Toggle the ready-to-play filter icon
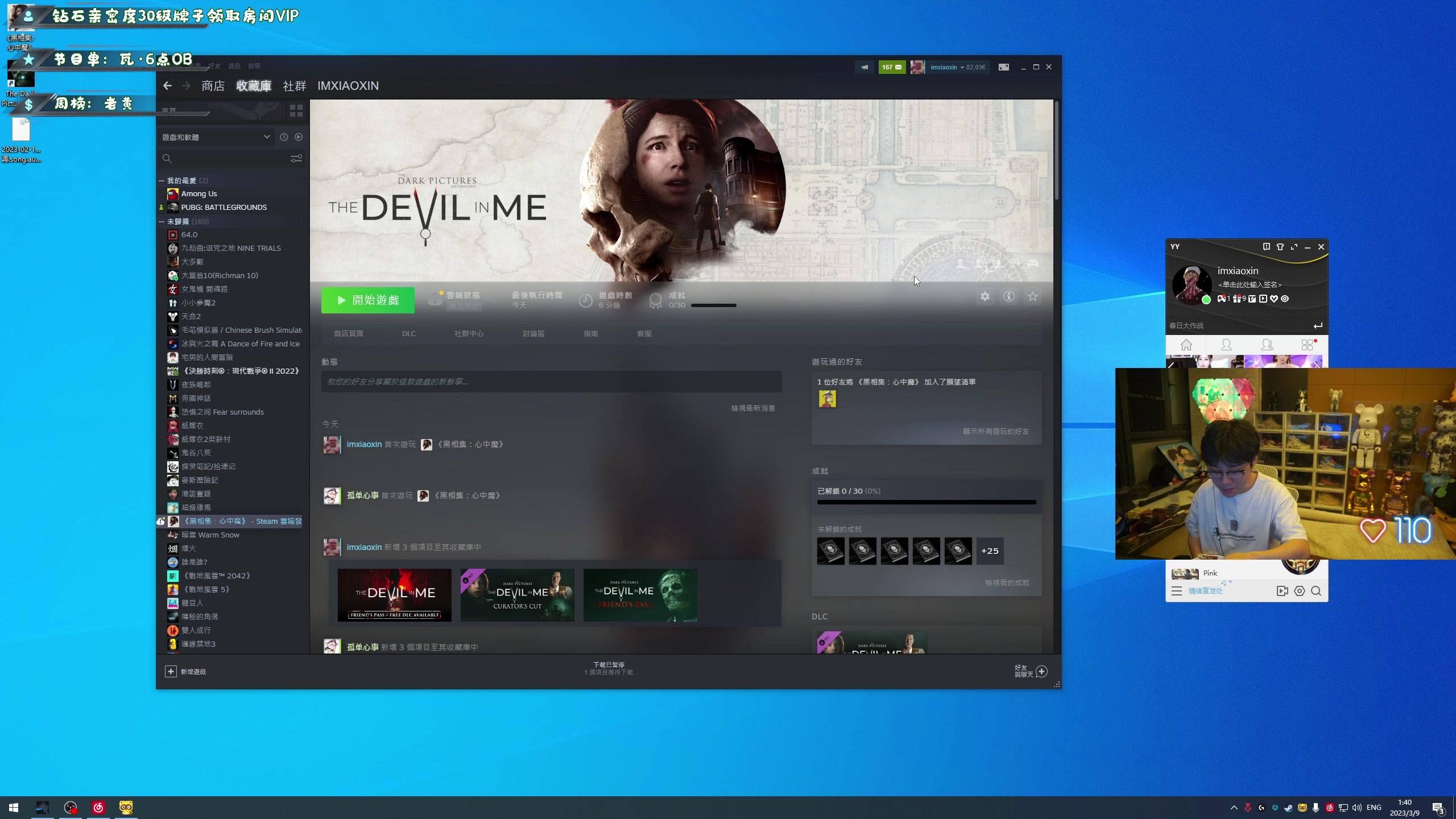Viewport: 1456px width, 819px height. (x=299, y=137)
